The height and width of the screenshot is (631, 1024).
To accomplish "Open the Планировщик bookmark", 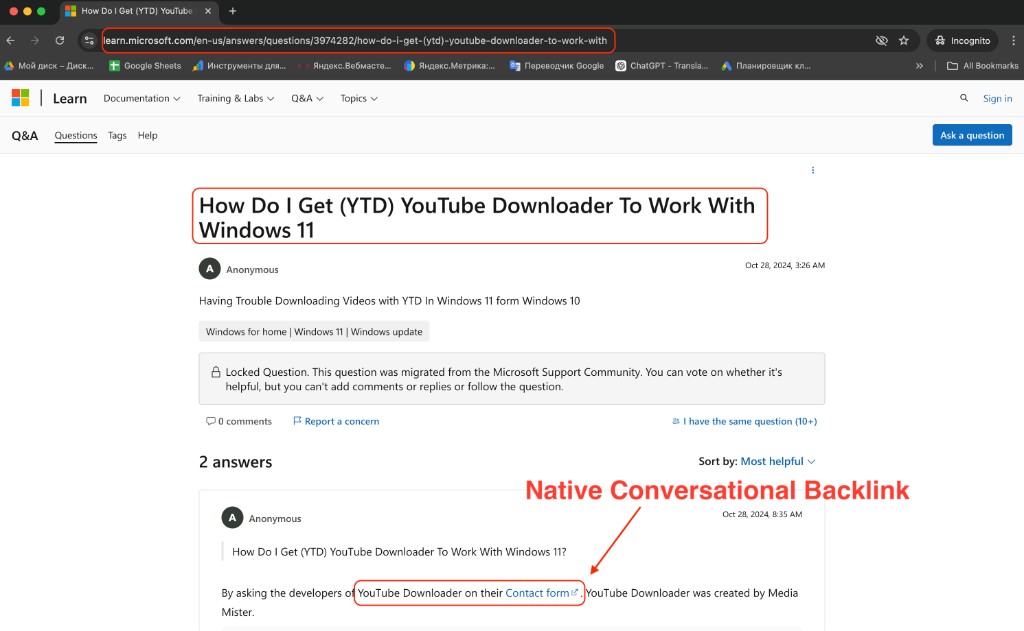I will click(766, 66).
